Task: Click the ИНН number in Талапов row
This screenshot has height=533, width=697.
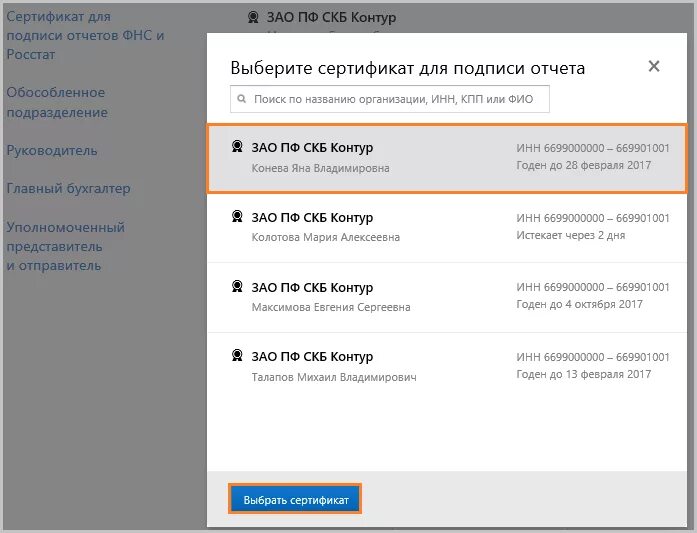Action: (x=593, y=357)
